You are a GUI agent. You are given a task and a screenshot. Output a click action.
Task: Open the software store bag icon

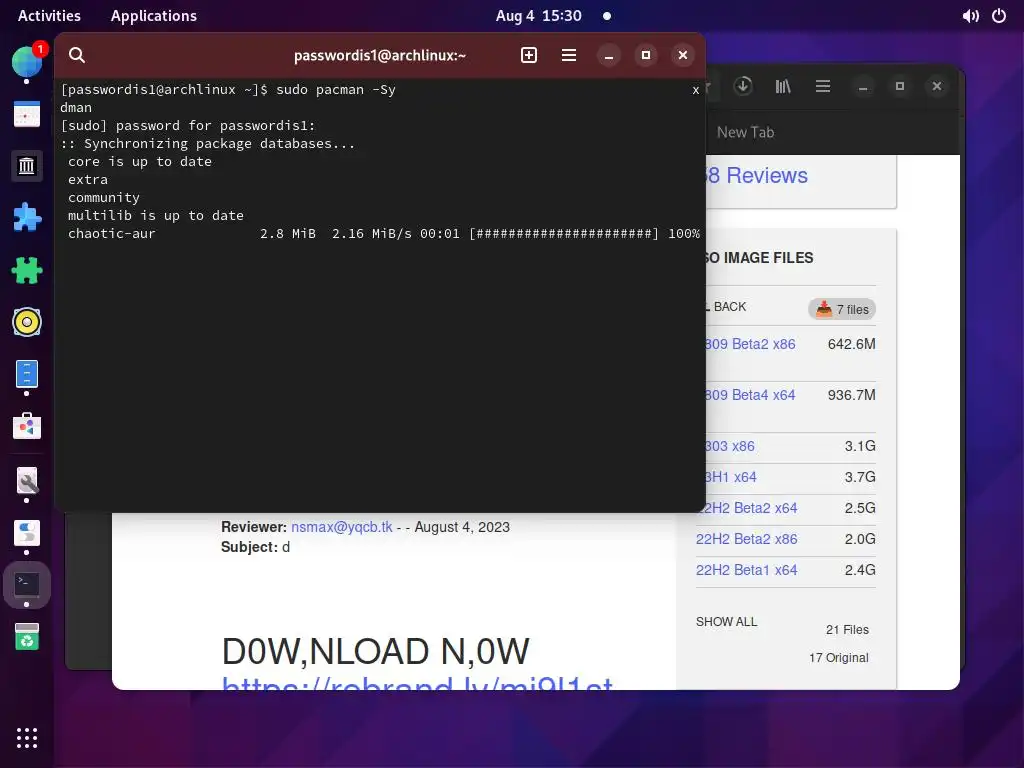pyautogui.click(x=27, y=426)
